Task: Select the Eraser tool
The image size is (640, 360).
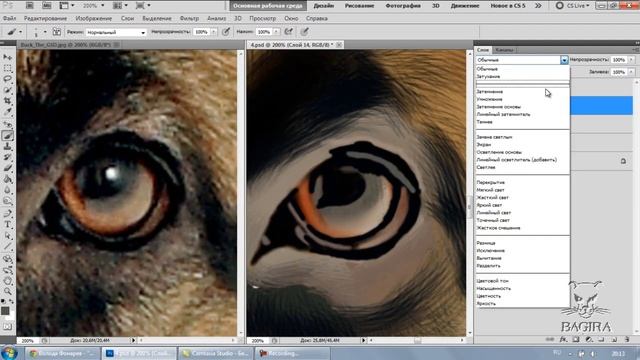Action: (7, 168)
